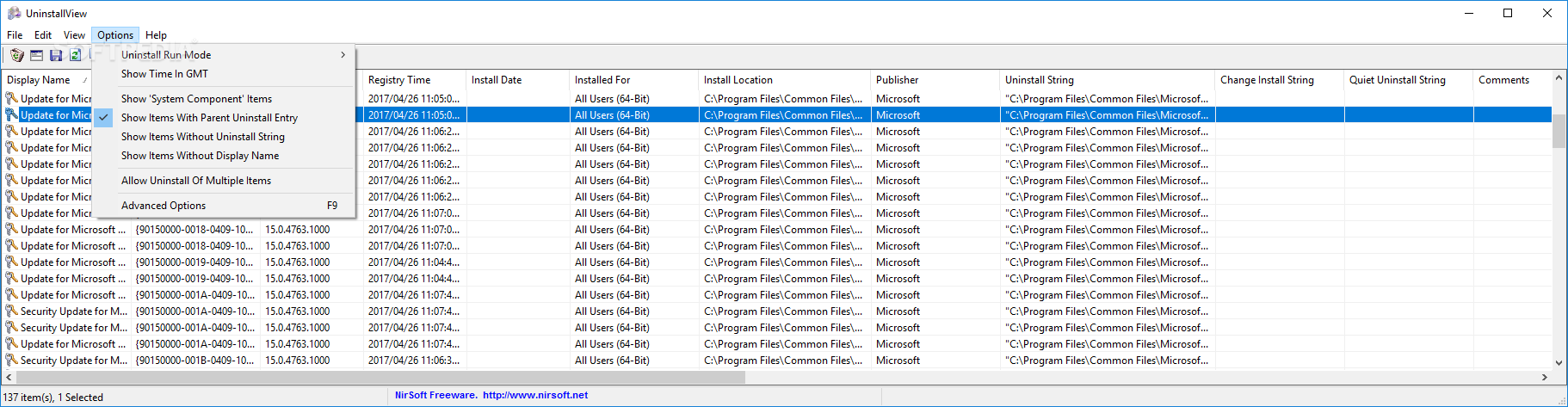Click Install Location cell in highlighted row

783,115
